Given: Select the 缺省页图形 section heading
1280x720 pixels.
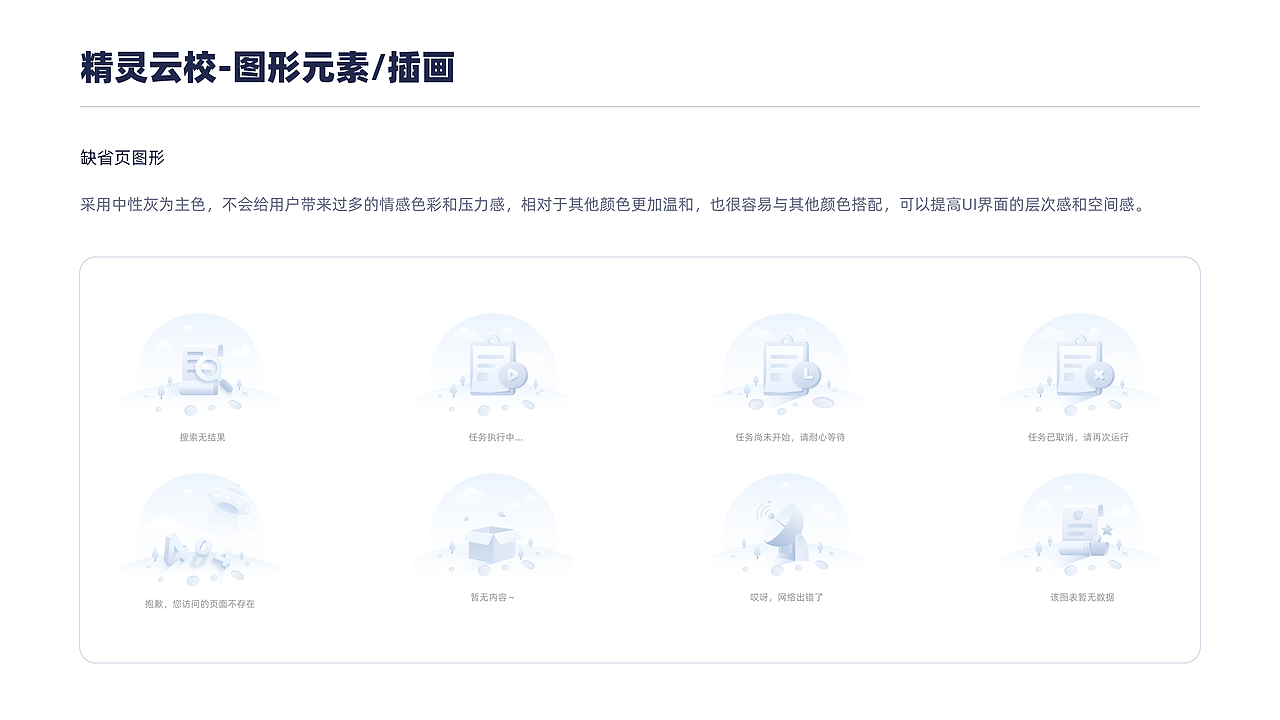Looking at the screenshot, I should [123, 158].
